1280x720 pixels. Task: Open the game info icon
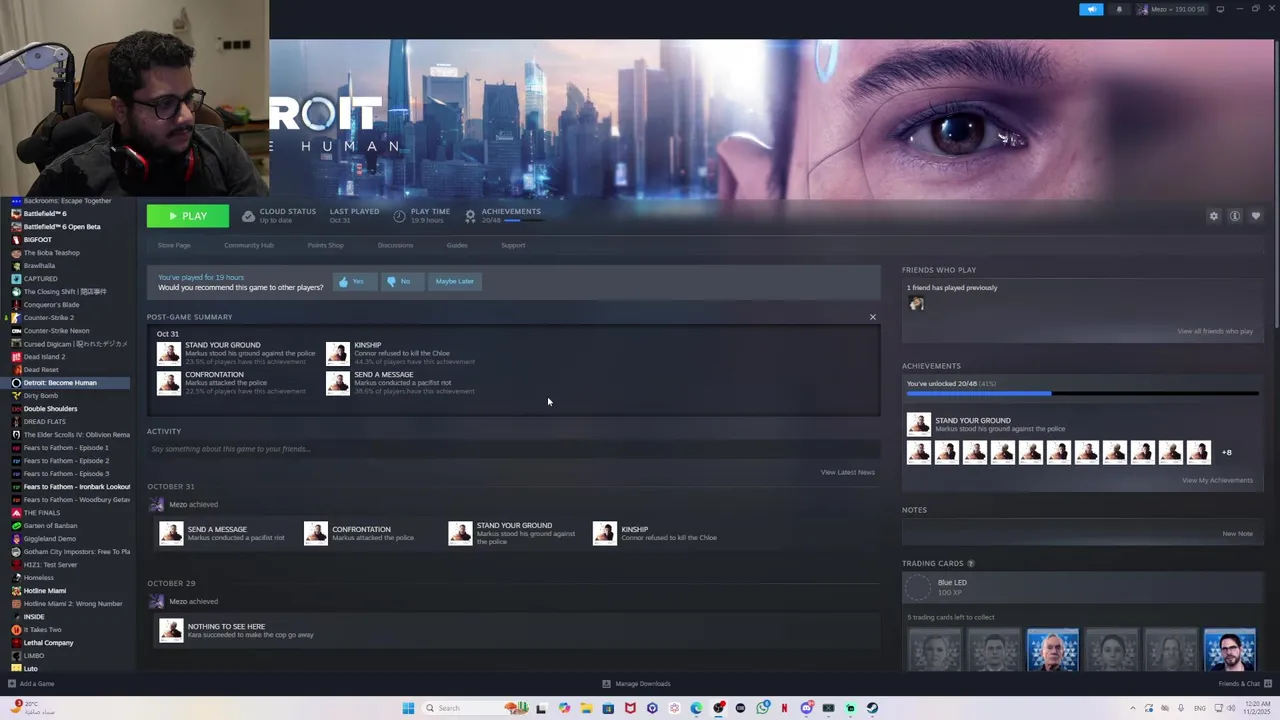[x=1235, y=216]
